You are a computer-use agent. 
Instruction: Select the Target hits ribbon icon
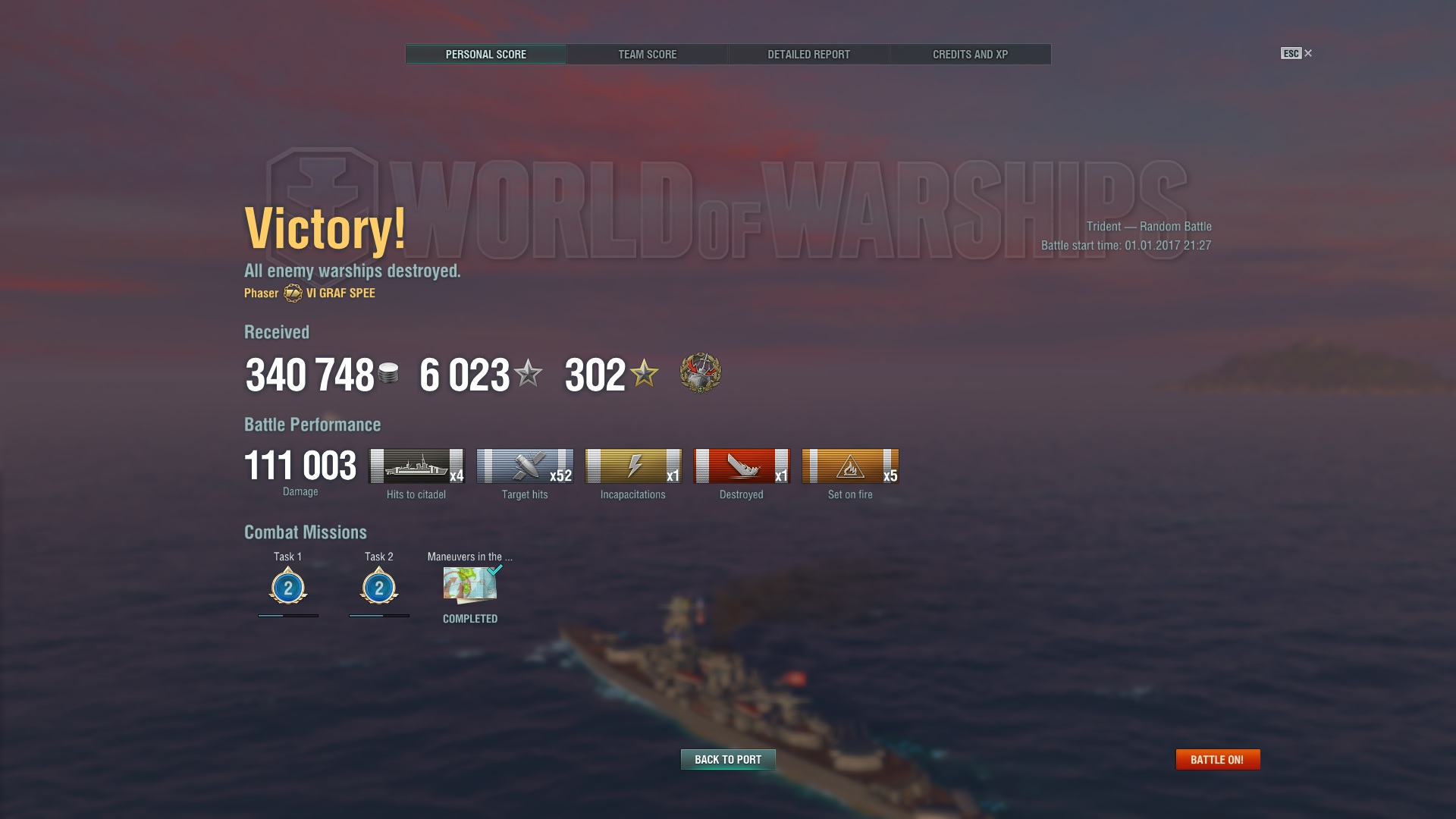tap(525, 466)
